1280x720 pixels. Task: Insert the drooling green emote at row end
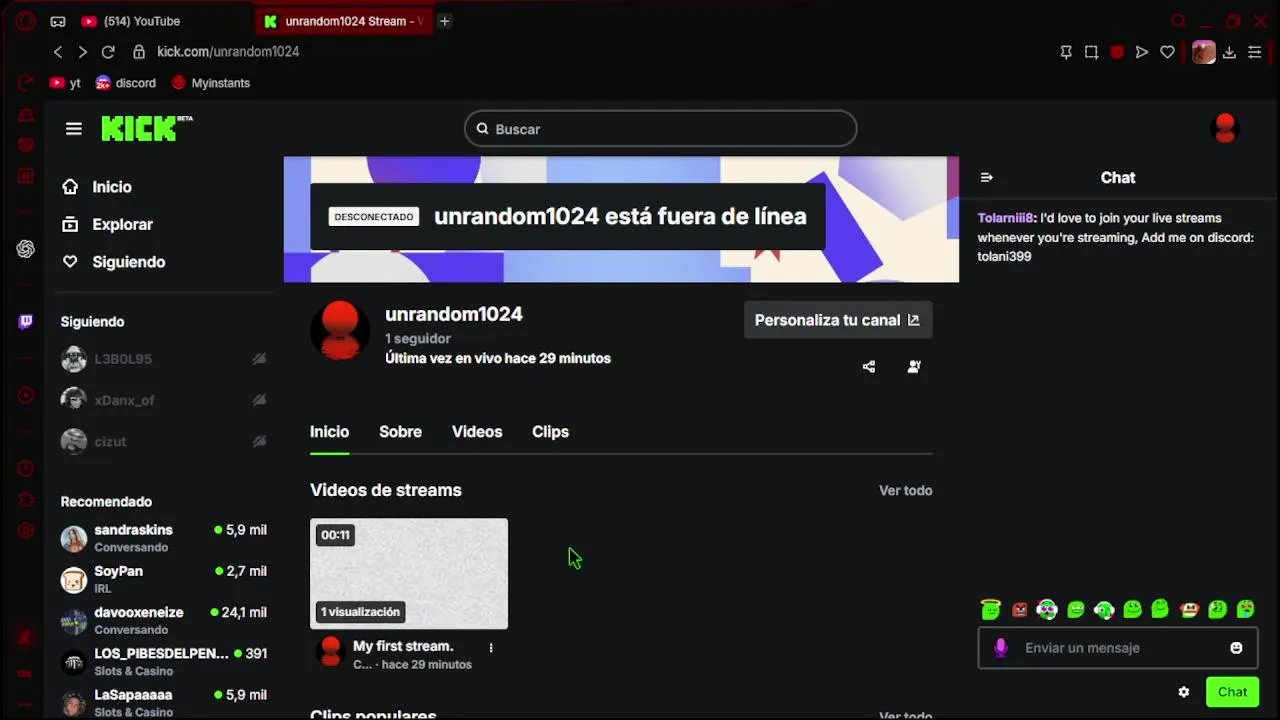(x=1245, y=609)
